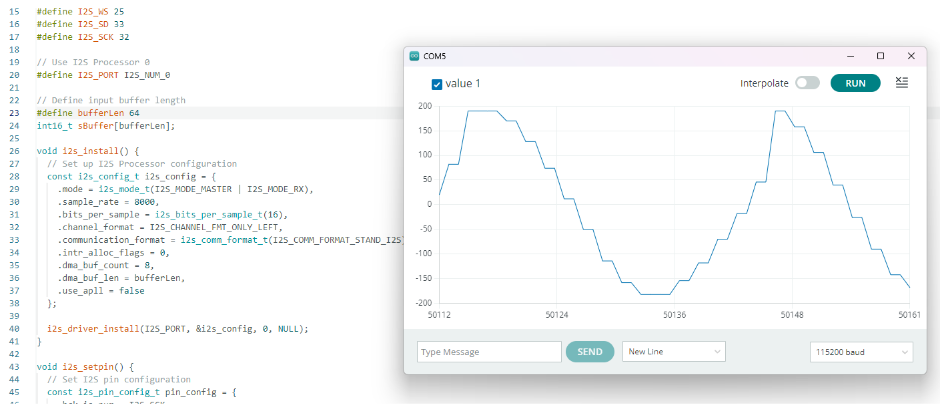Focus the Type Message input field
The width and height of the screenshot is (940, 408).
pos(489,352)
